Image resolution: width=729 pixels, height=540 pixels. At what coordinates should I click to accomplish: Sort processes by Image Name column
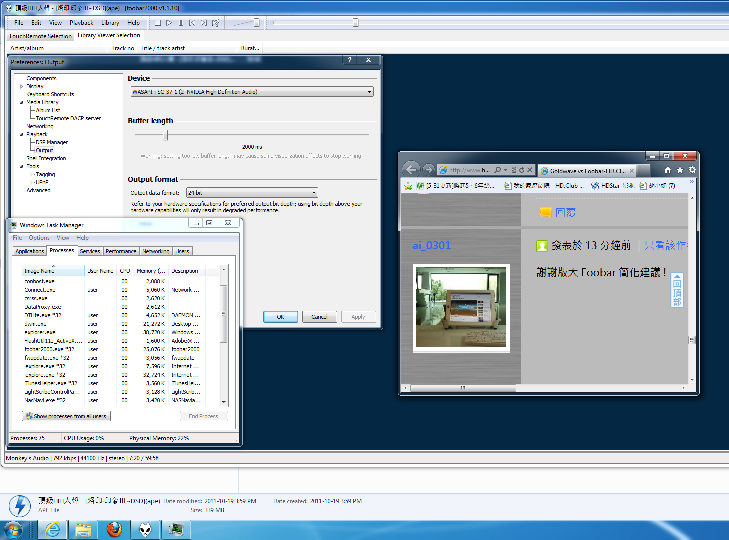[x=53, y=271]
